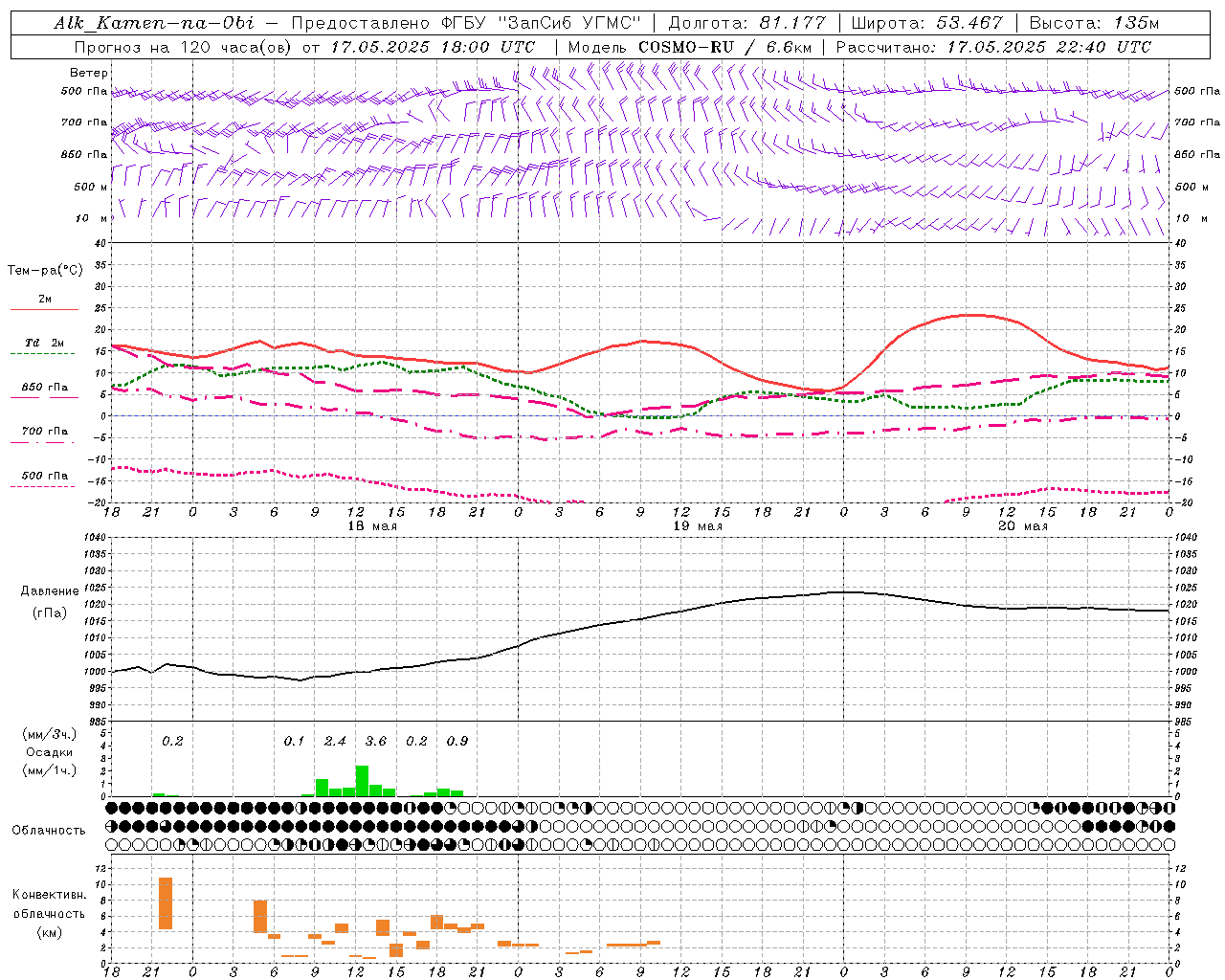Click the Тем-ра(°C) axis title
Screen dimensions: 1225x980
45,271
